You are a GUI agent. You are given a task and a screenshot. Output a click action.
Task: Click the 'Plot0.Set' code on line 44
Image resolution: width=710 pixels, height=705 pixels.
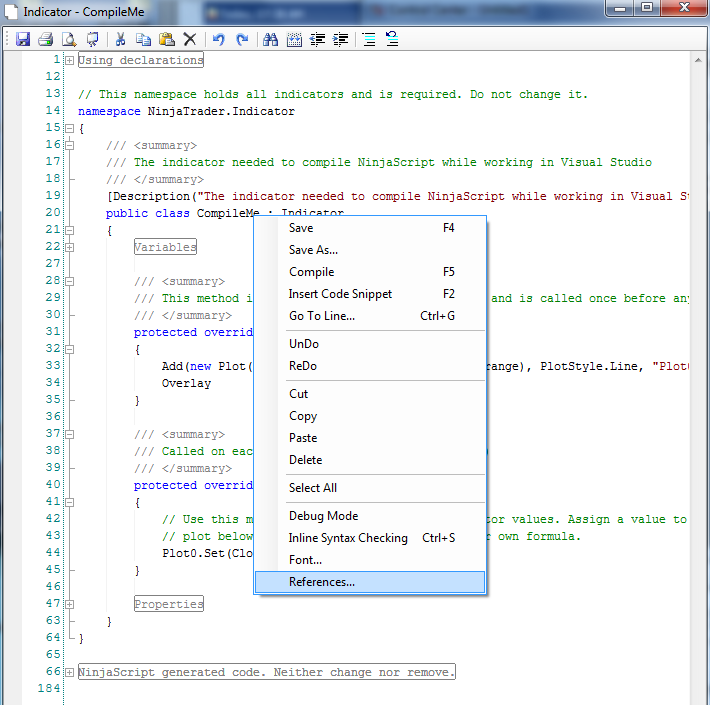tap(193, 553)
